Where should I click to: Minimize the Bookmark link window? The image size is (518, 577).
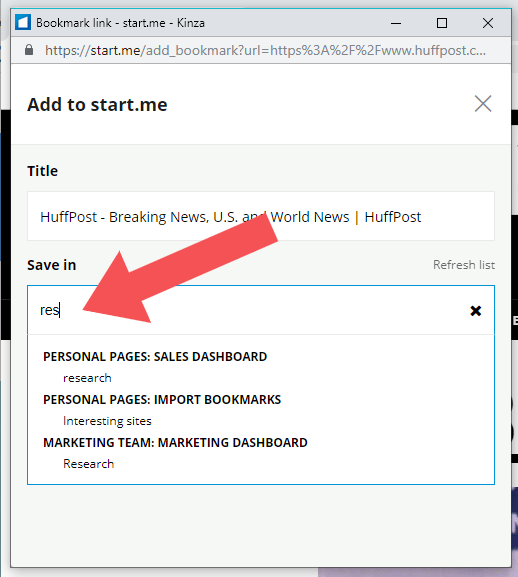pos(396,23)
